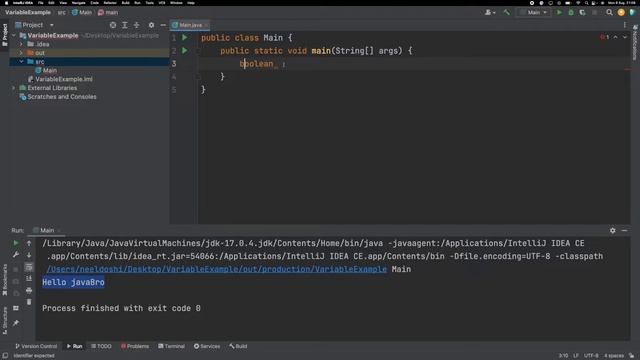Hide the Project panel with minus icon
Screen dimensions: 640x360
(163, 25)
